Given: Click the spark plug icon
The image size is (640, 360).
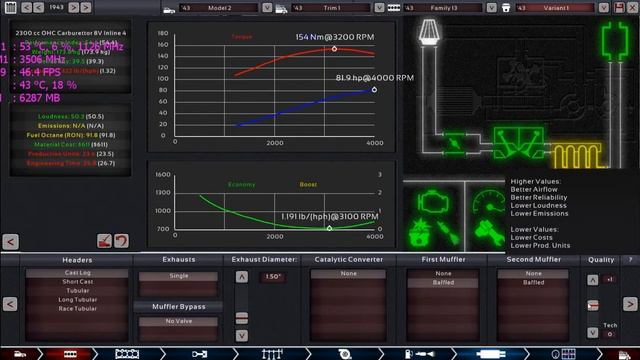Looking at the screenshot, I should [448, 233].
